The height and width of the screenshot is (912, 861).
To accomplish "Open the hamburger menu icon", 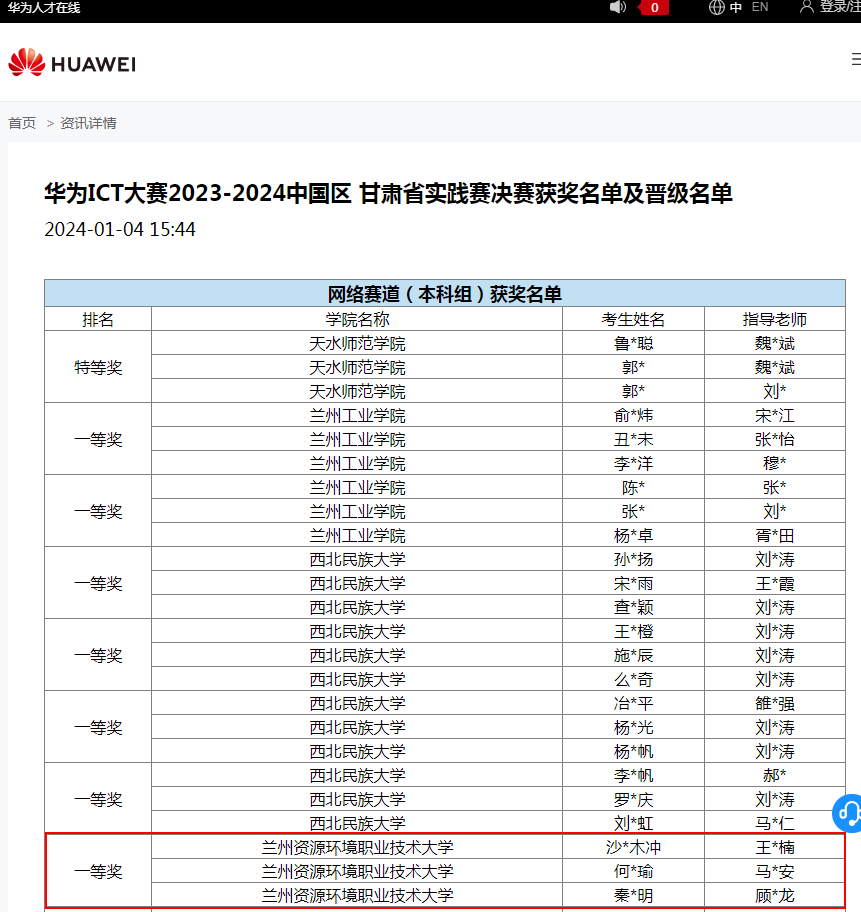I will click(856, 59).
